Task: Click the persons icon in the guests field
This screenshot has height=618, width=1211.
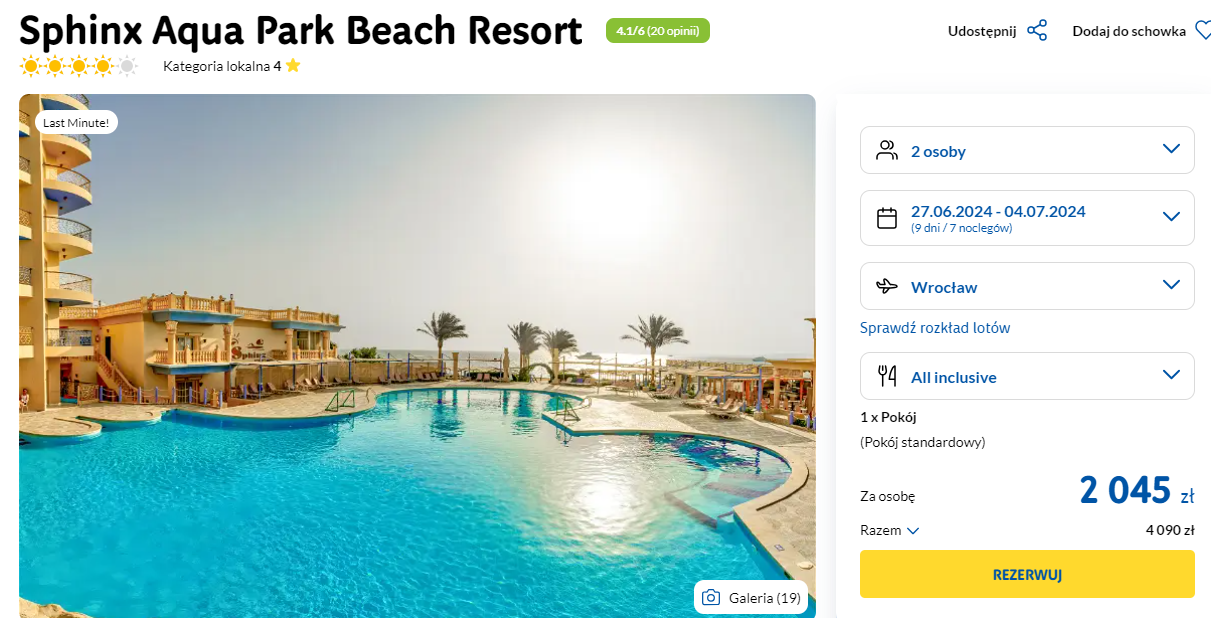Action: click(887, 151)
